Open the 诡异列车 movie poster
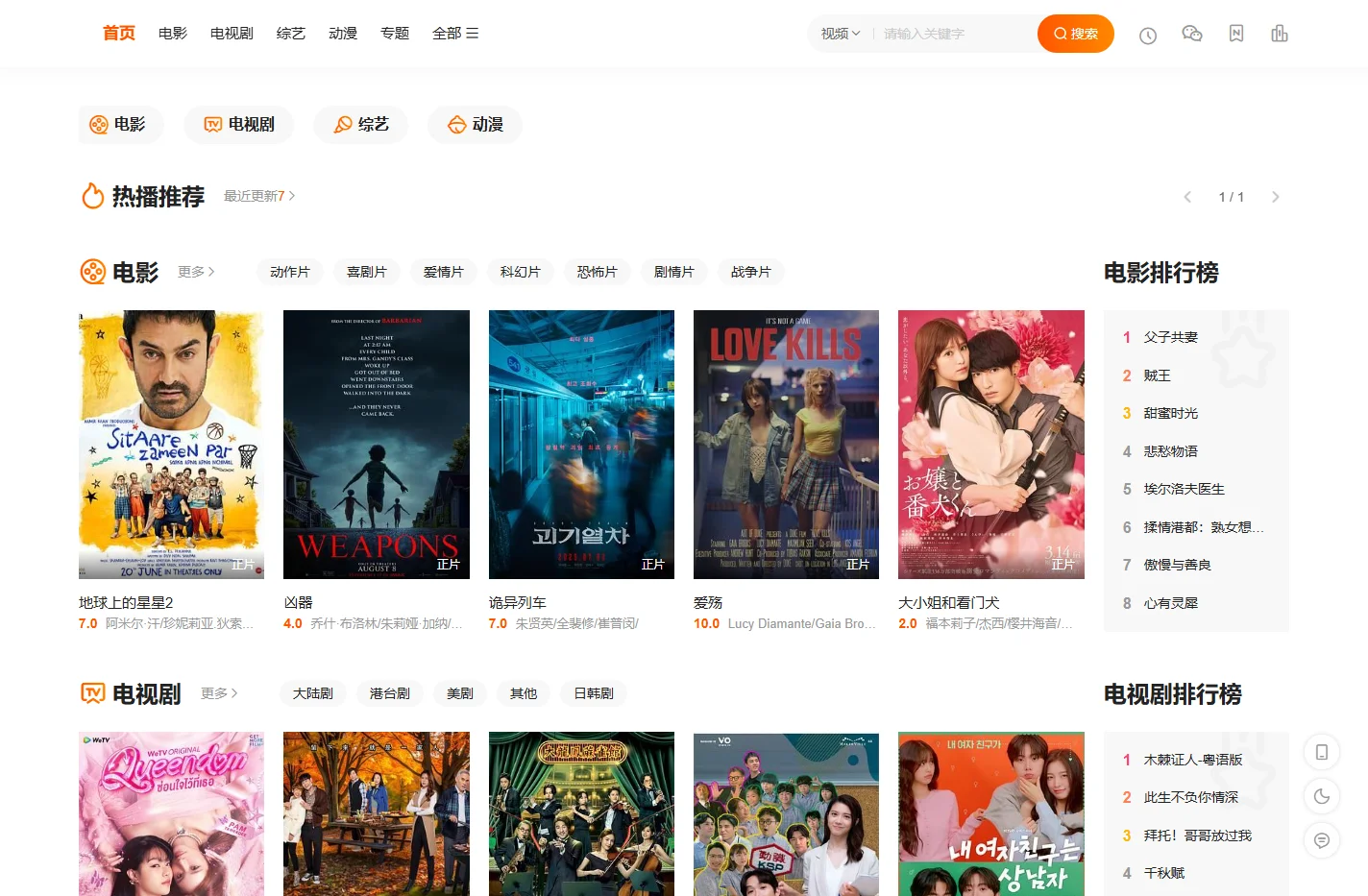Screen dimensions: 1368x896 [x=581, y=445]
